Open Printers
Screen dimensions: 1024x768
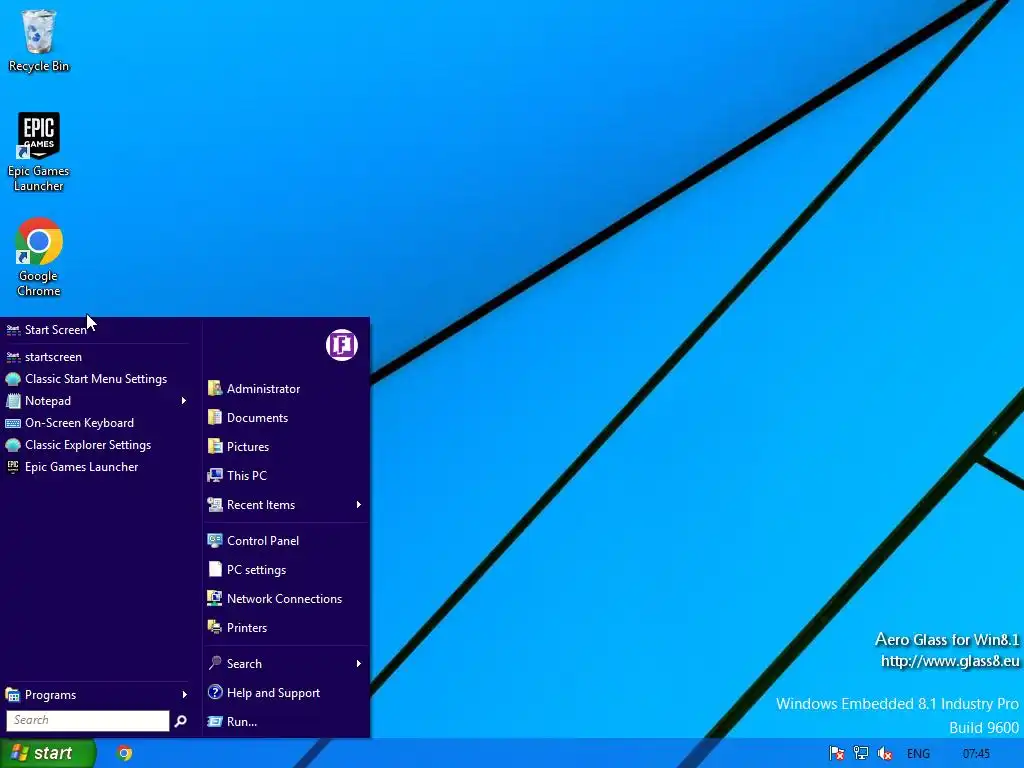point(286,628)
